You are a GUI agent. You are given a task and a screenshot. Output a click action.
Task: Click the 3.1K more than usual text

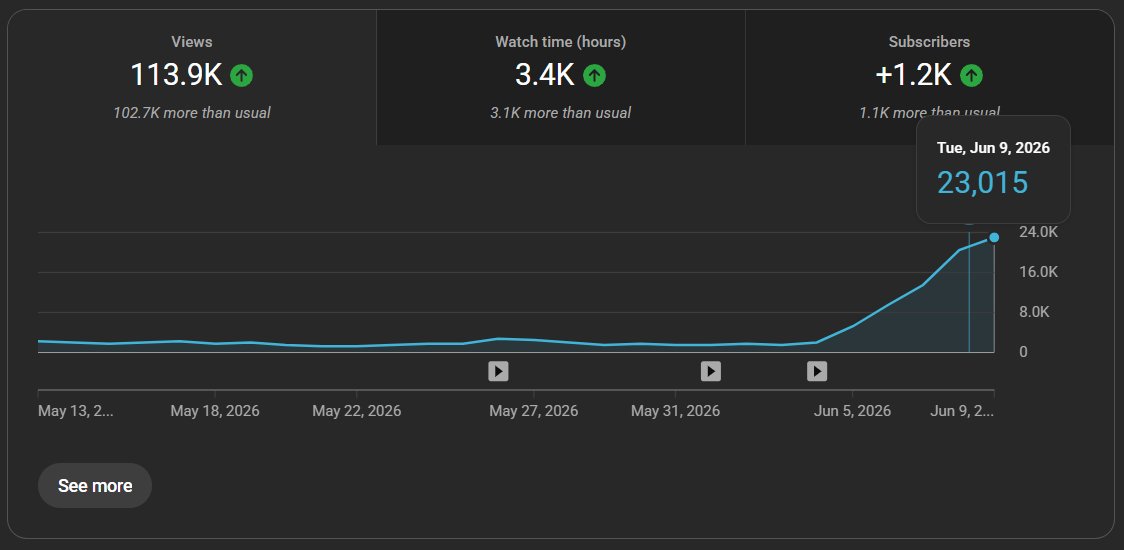[x=561, y=113]
